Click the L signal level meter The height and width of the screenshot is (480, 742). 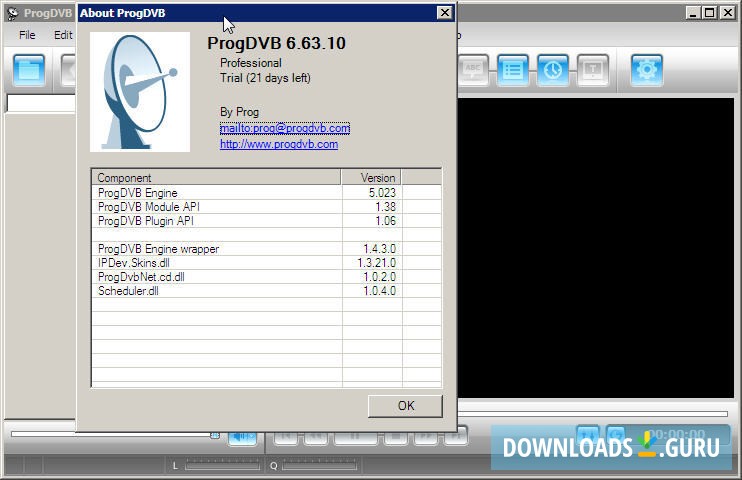222,466
